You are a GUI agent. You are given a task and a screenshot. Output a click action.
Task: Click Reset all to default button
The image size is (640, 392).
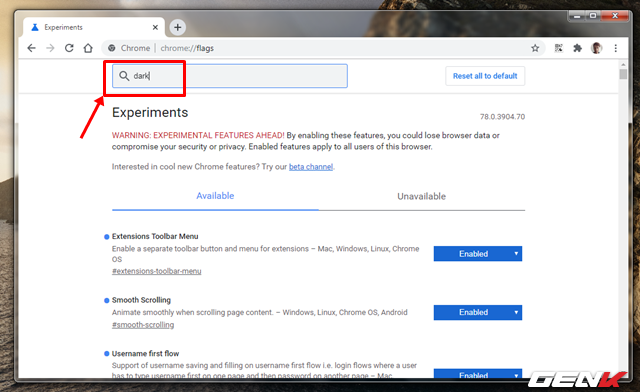(x=485, y=76)
